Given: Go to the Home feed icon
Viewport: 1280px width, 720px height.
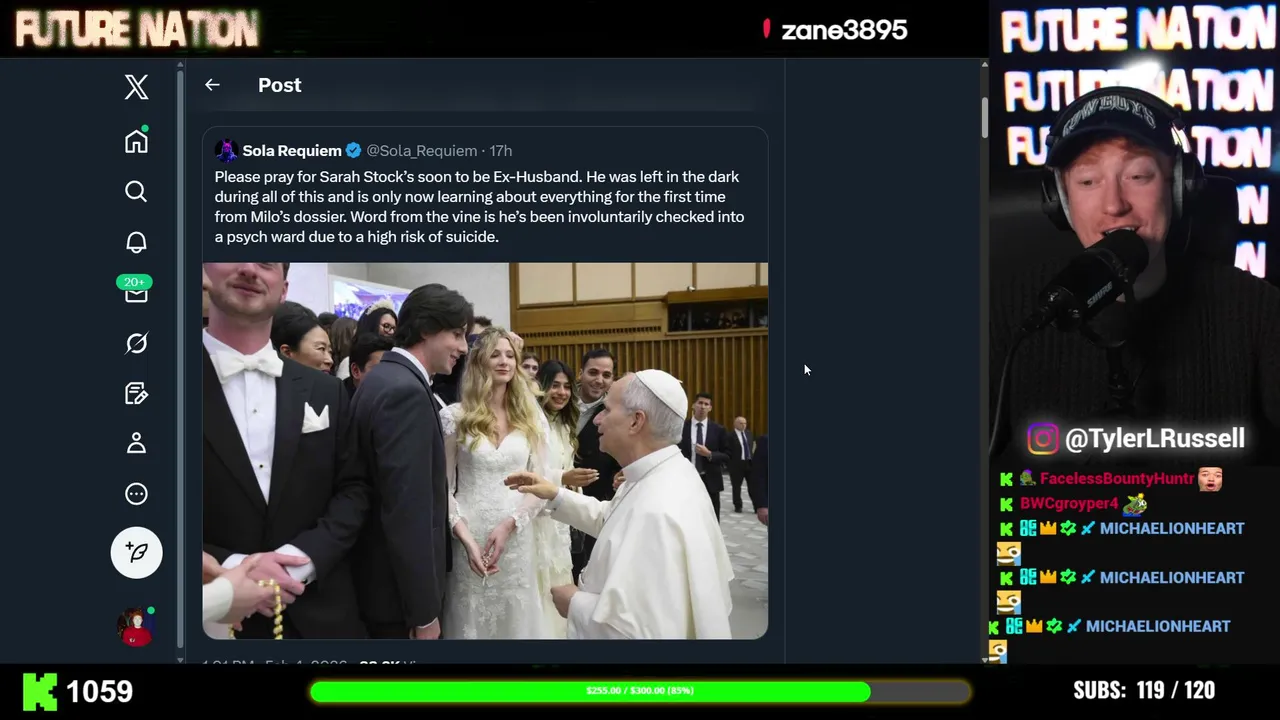Looking at the screenshot, I should (137, 141).
